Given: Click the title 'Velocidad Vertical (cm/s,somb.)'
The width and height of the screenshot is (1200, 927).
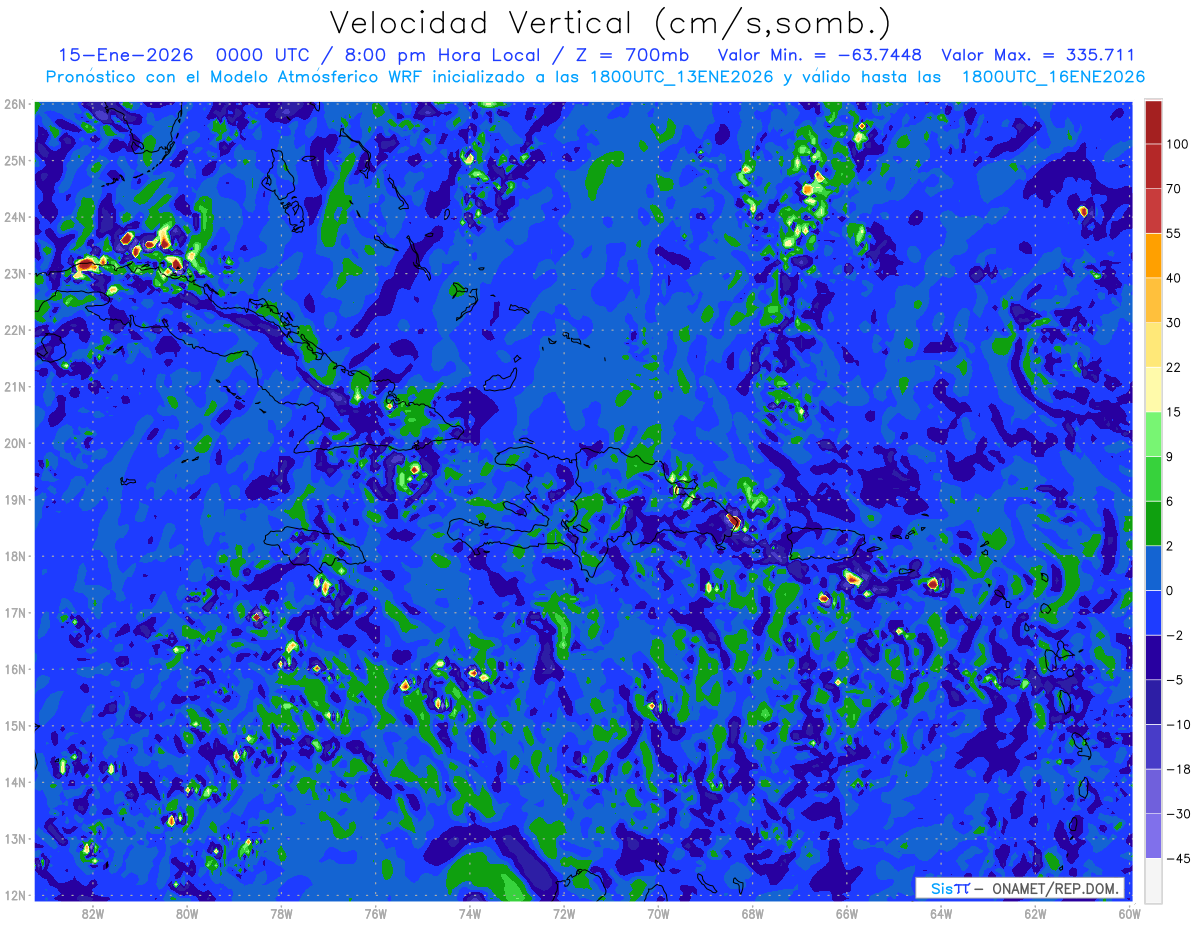Looking at the screenshot, I should pos(610,23).
